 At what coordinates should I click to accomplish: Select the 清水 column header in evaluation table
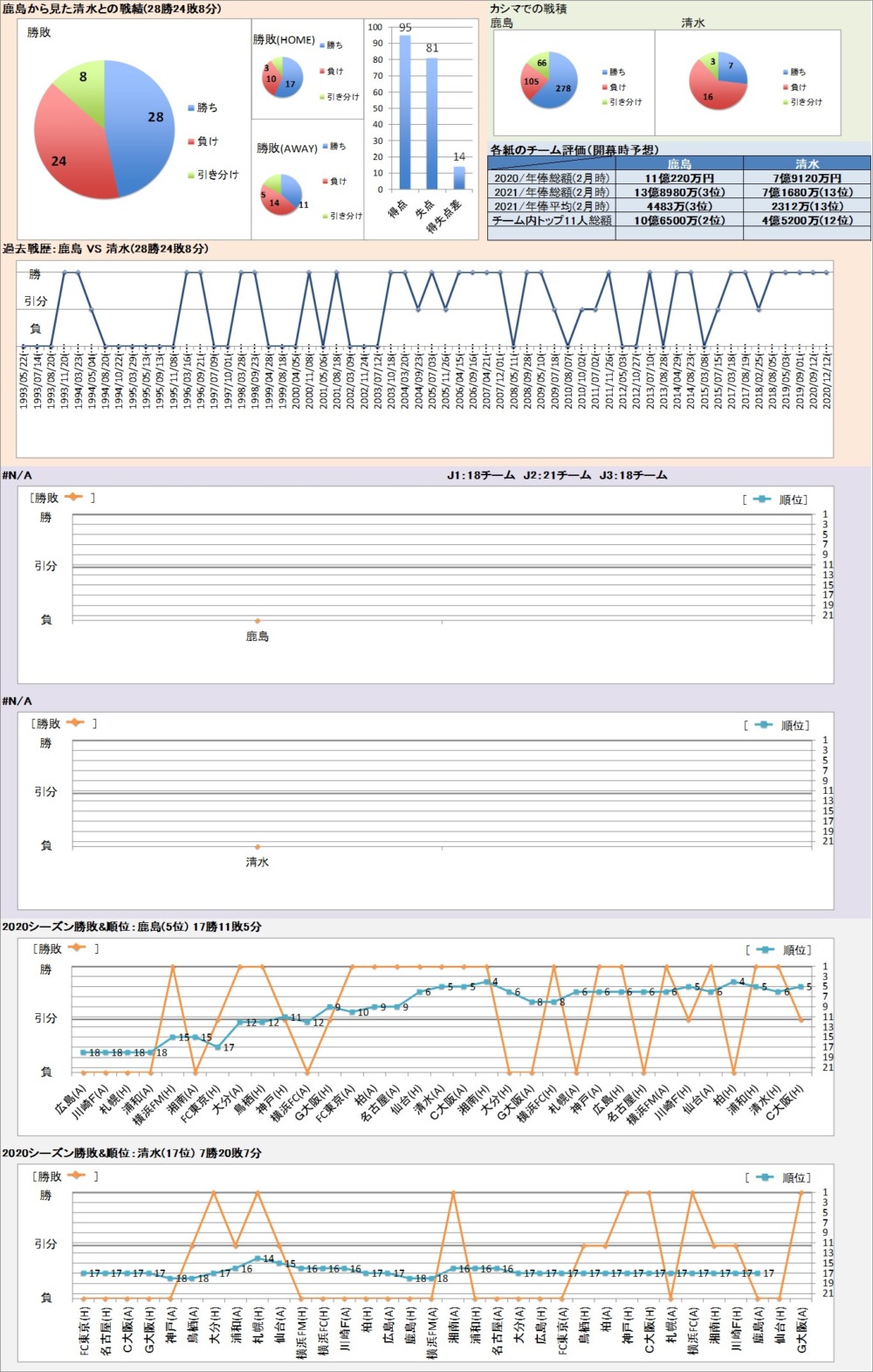[807, 163]
